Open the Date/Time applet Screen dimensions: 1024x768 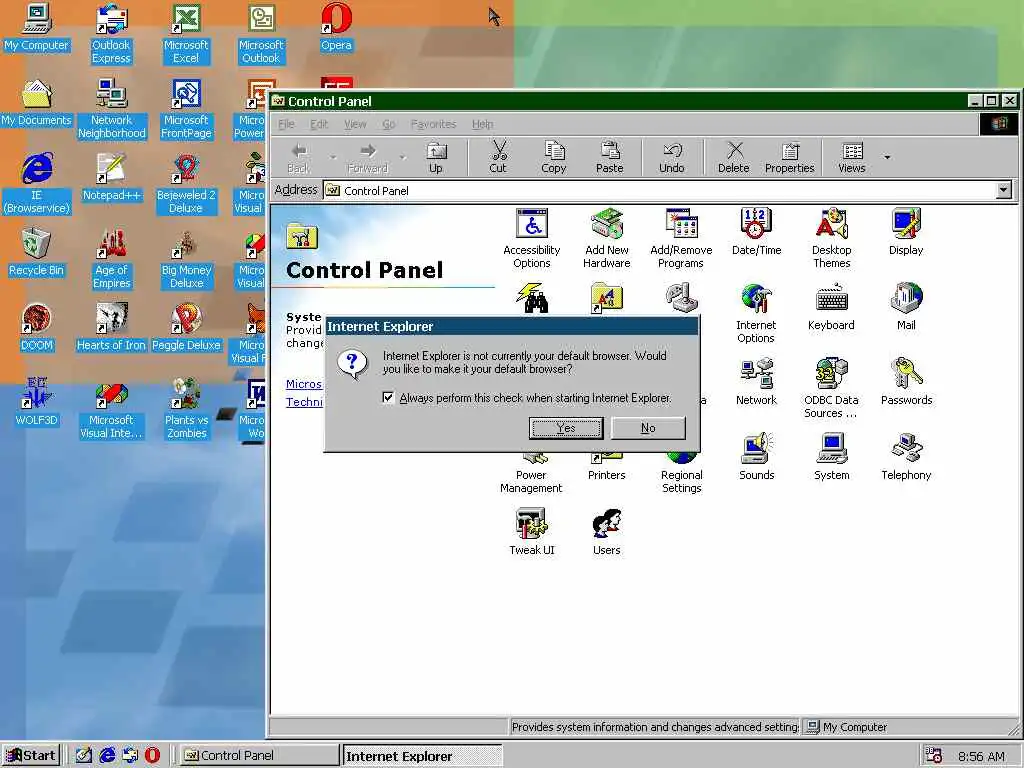756,232
